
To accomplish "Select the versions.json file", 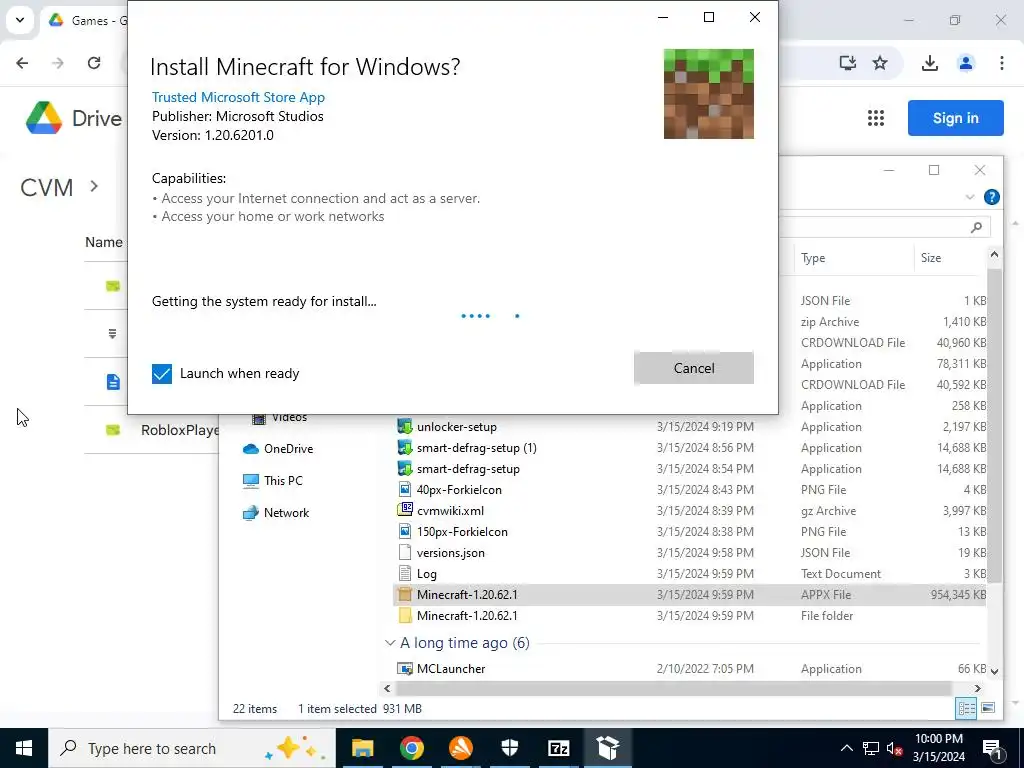I will pos(691,552).
